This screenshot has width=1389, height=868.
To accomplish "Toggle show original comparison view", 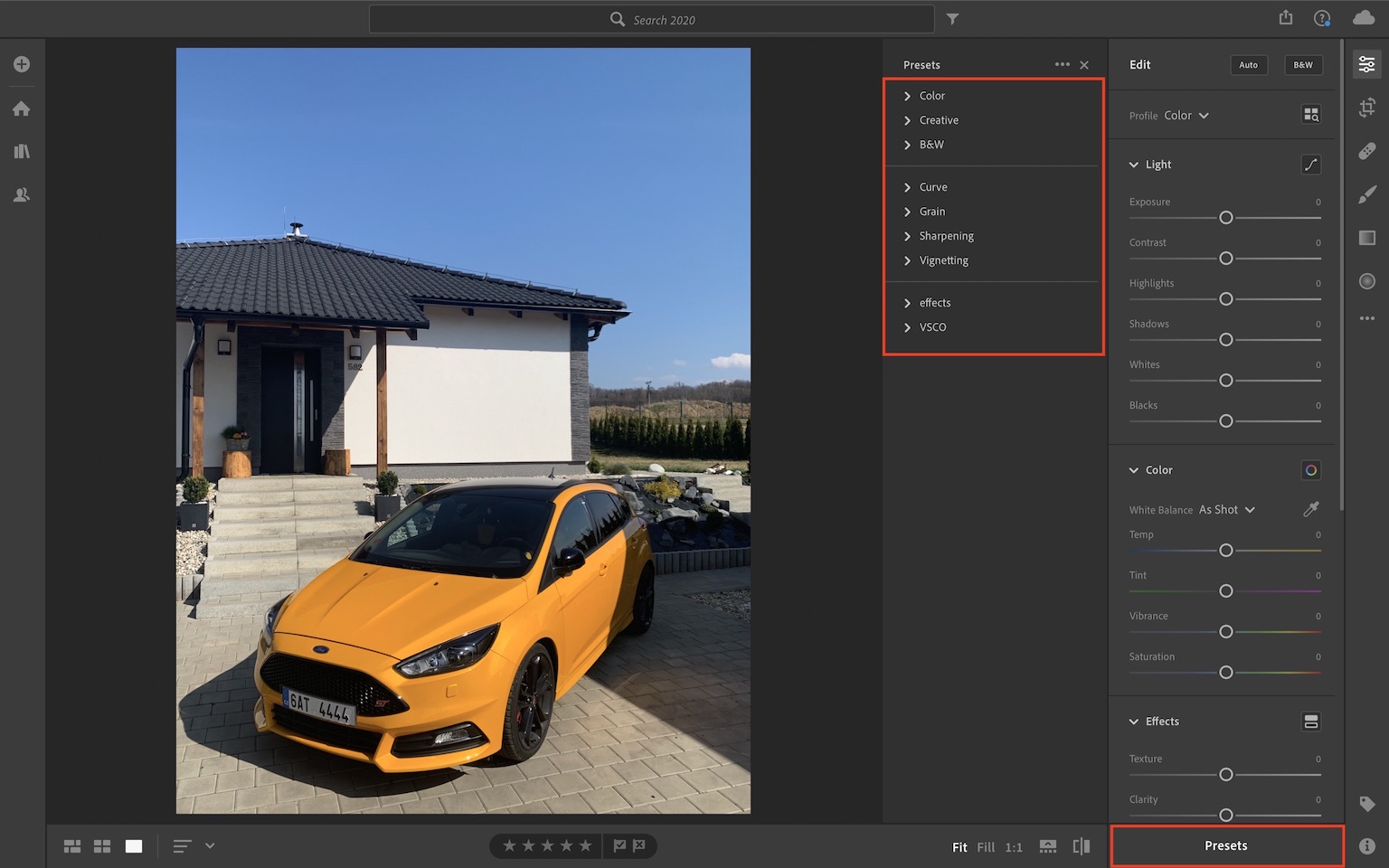I will pos(1081,846).
